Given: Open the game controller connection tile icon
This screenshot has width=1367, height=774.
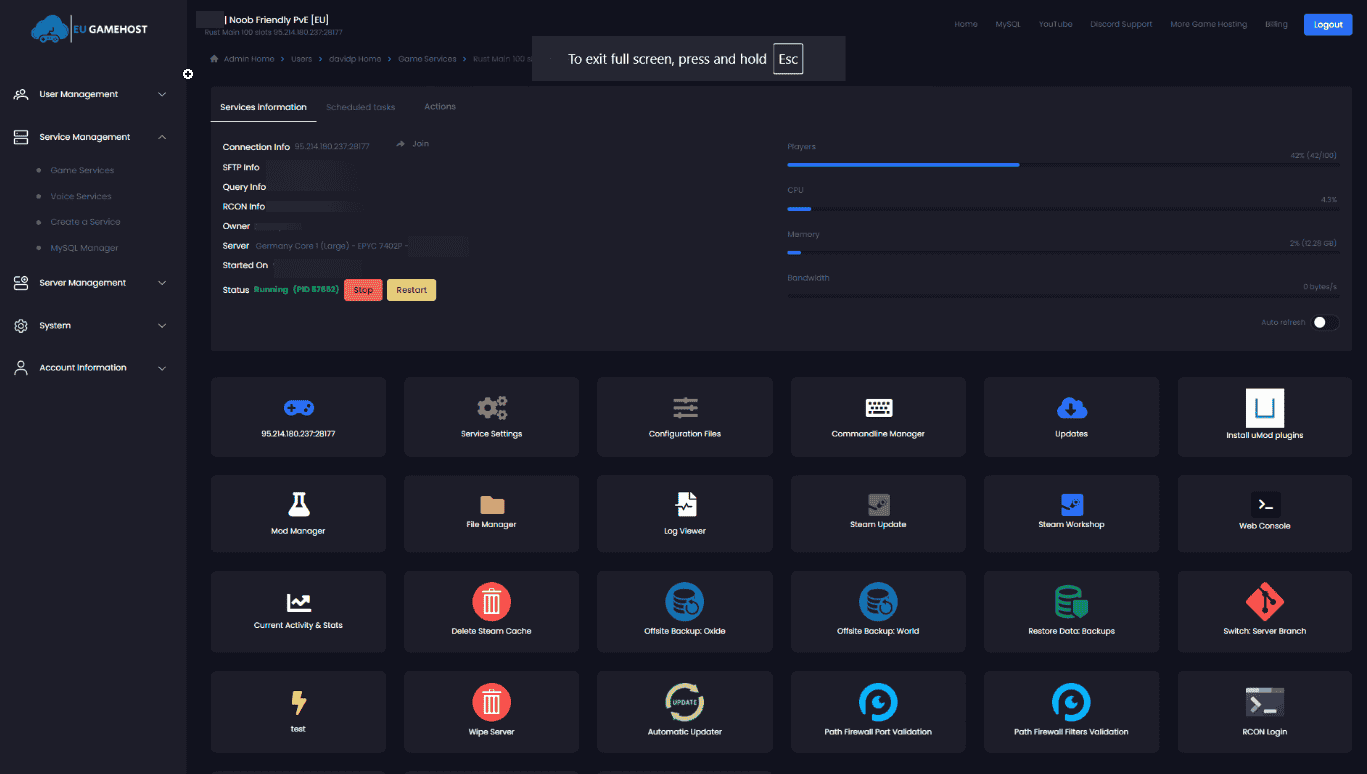Looking at the screenshot, I should point(298,408).
